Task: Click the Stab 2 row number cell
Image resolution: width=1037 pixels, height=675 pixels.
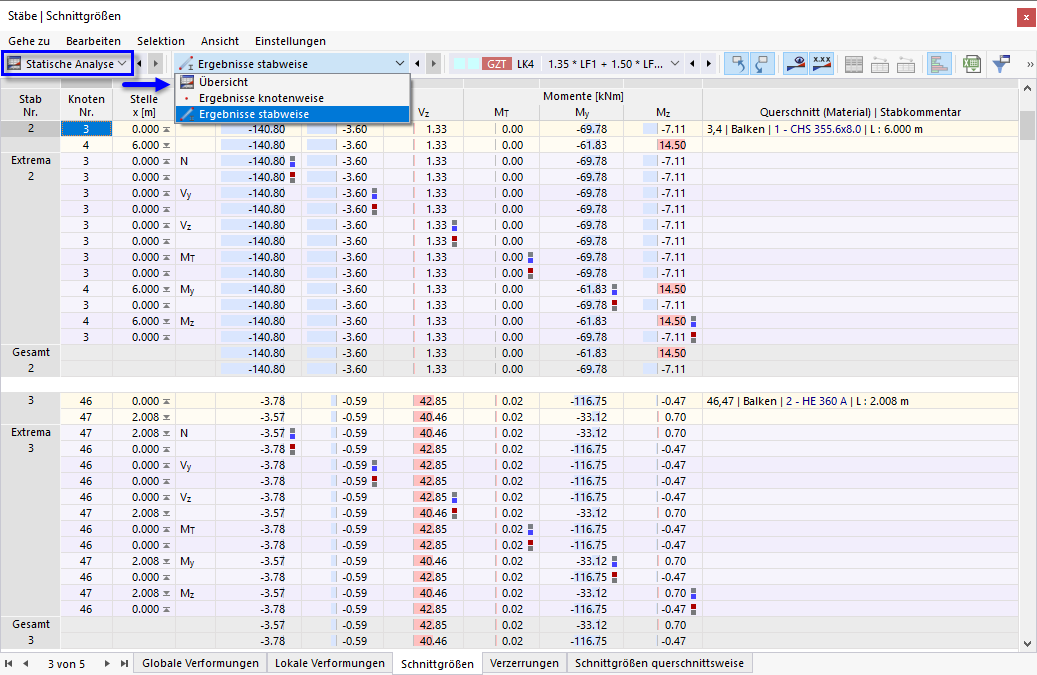Action: pos(30,128)
